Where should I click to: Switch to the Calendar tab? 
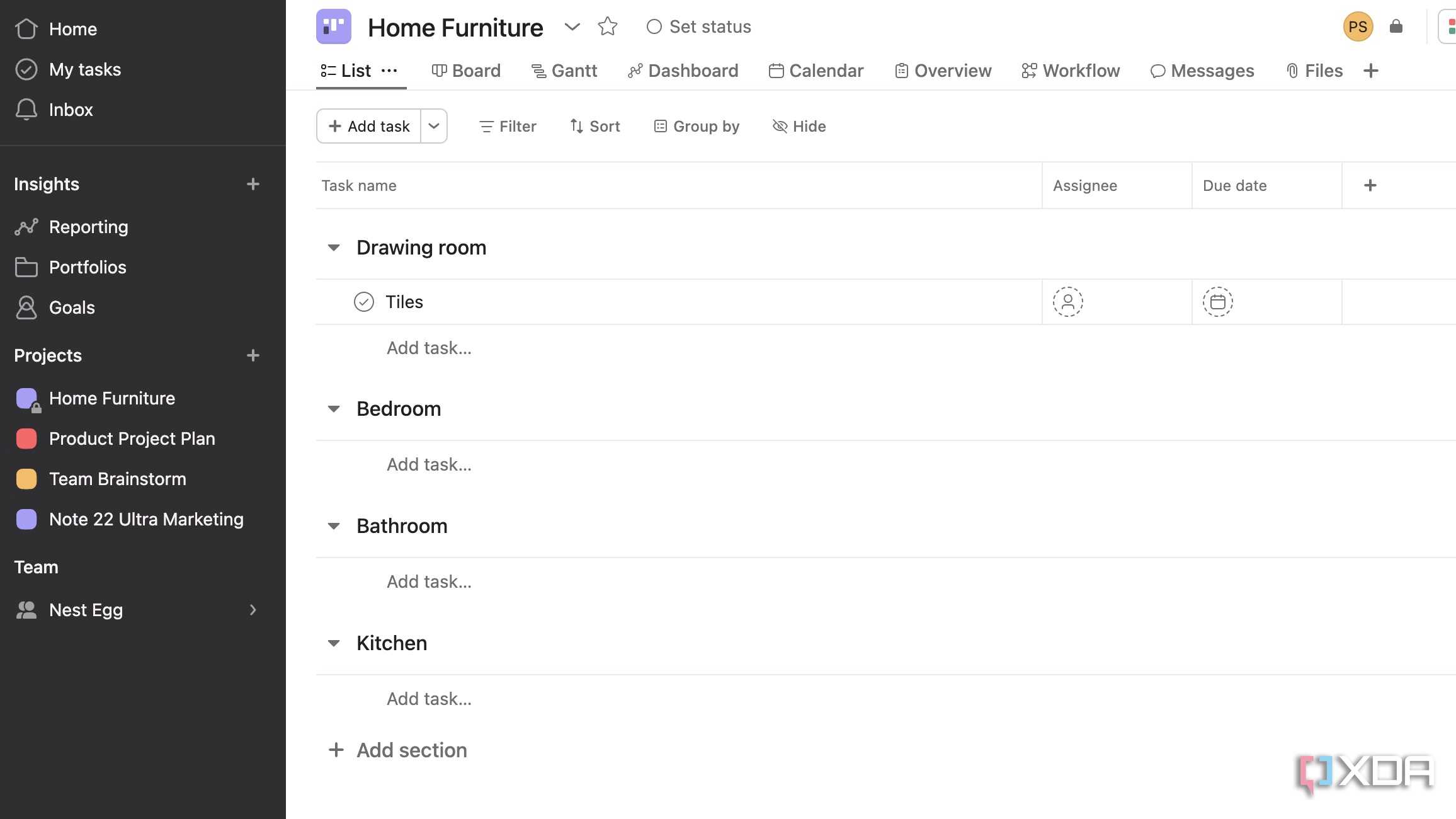pyautogui.click(x=816, y=71)
